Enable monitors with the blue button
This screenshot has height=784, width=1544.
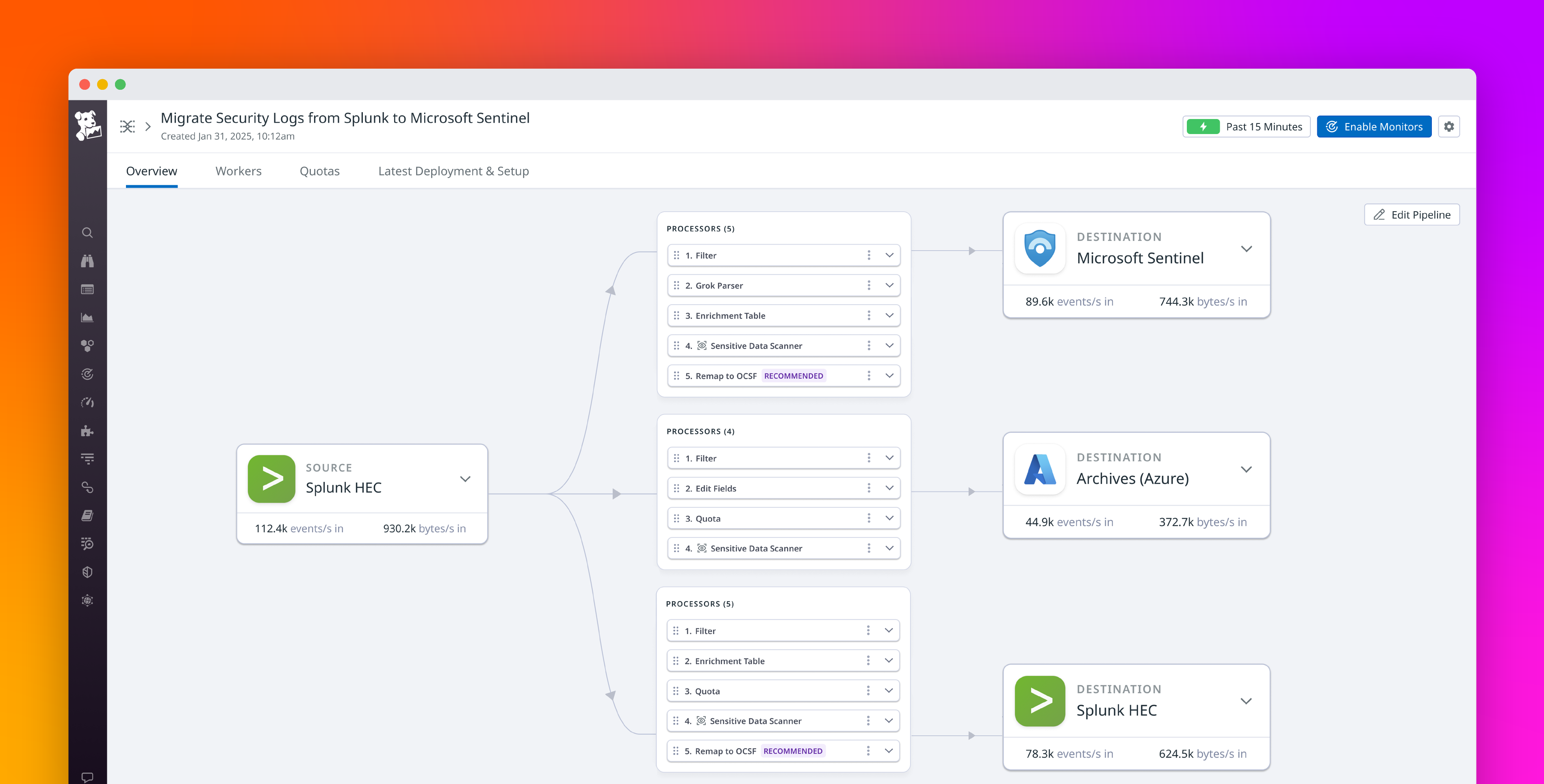(x=1374, y=126)
